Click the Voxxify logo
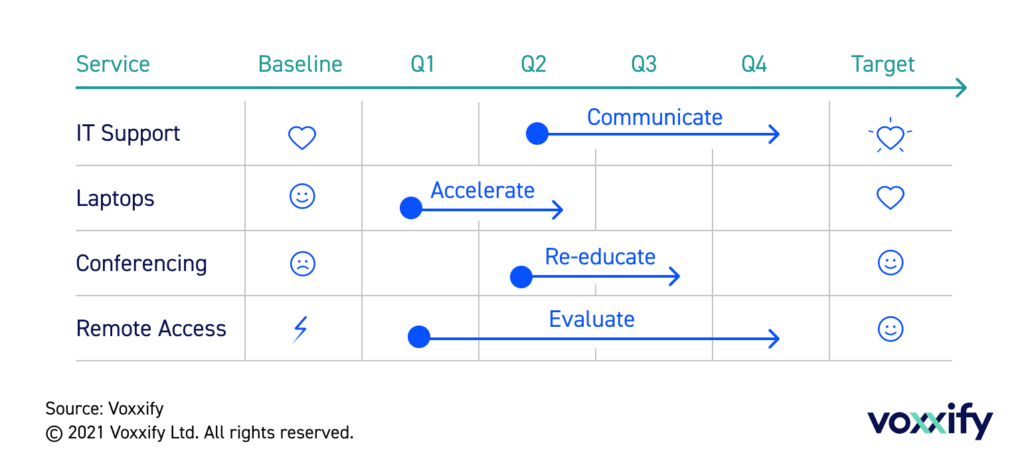This screenshot has height=465, width=1024. tap(930, 423)
